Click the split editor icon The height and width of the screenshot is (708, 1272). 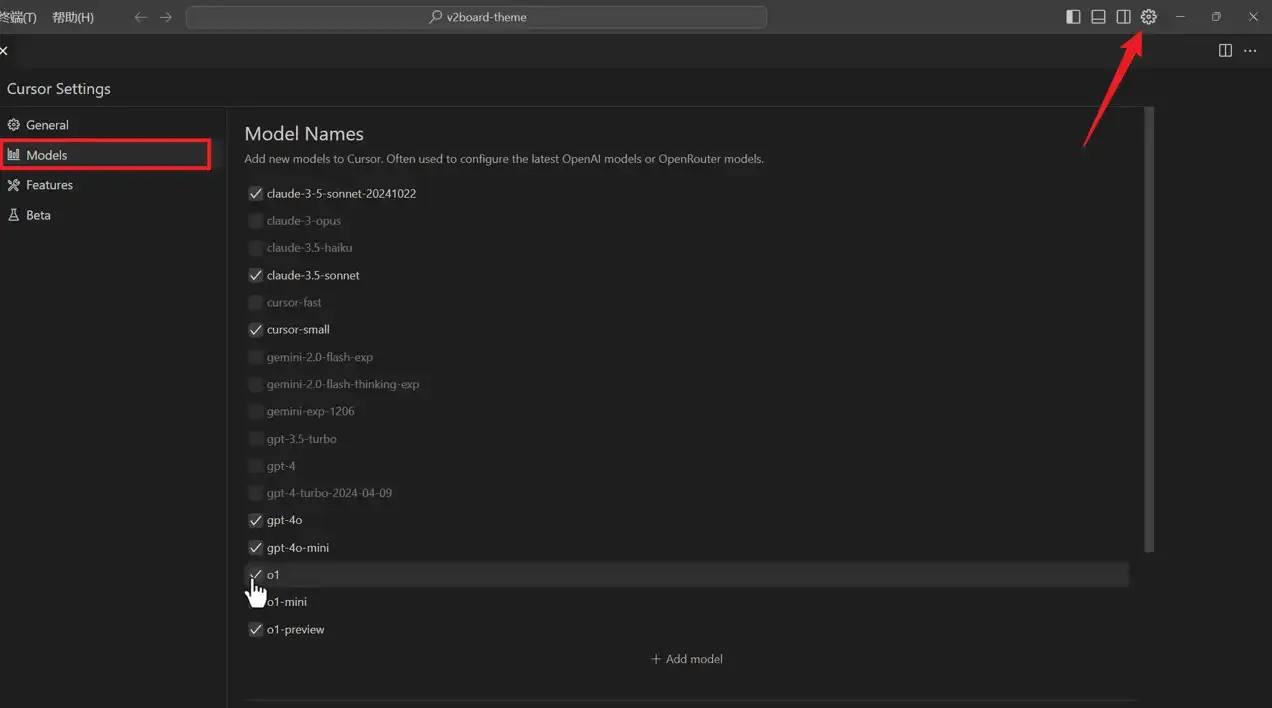point(1225,51)
